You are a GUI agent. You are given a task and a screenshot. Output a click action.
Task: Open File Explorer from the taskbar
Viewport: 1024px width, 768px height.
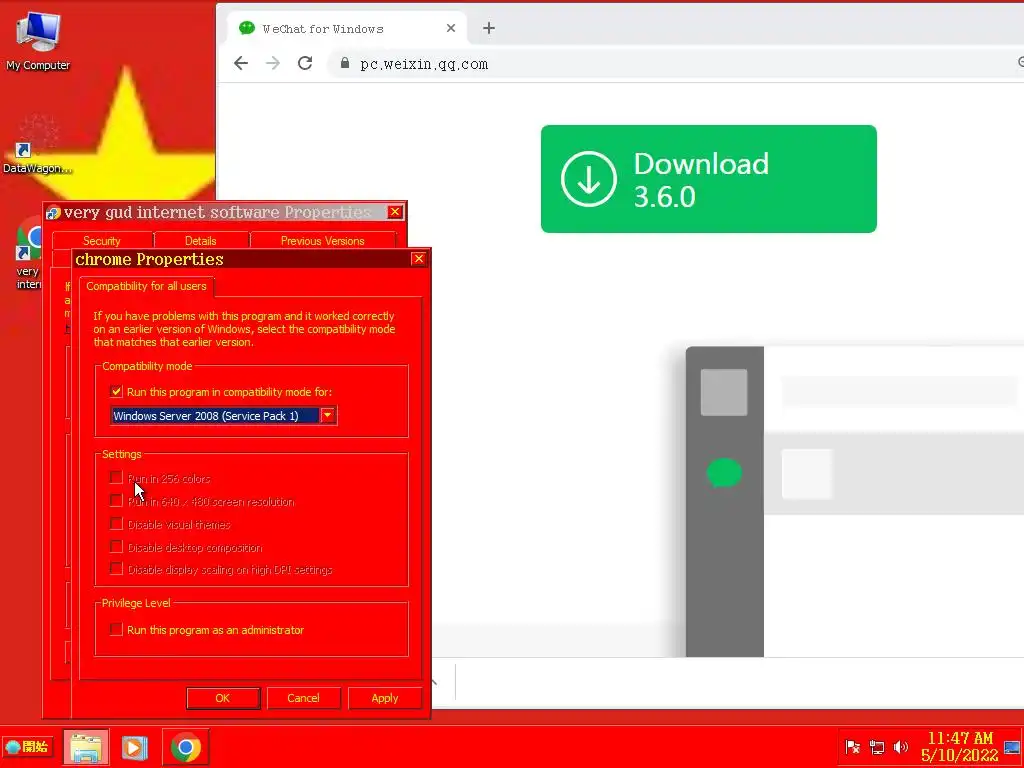[x=86, y=747]
